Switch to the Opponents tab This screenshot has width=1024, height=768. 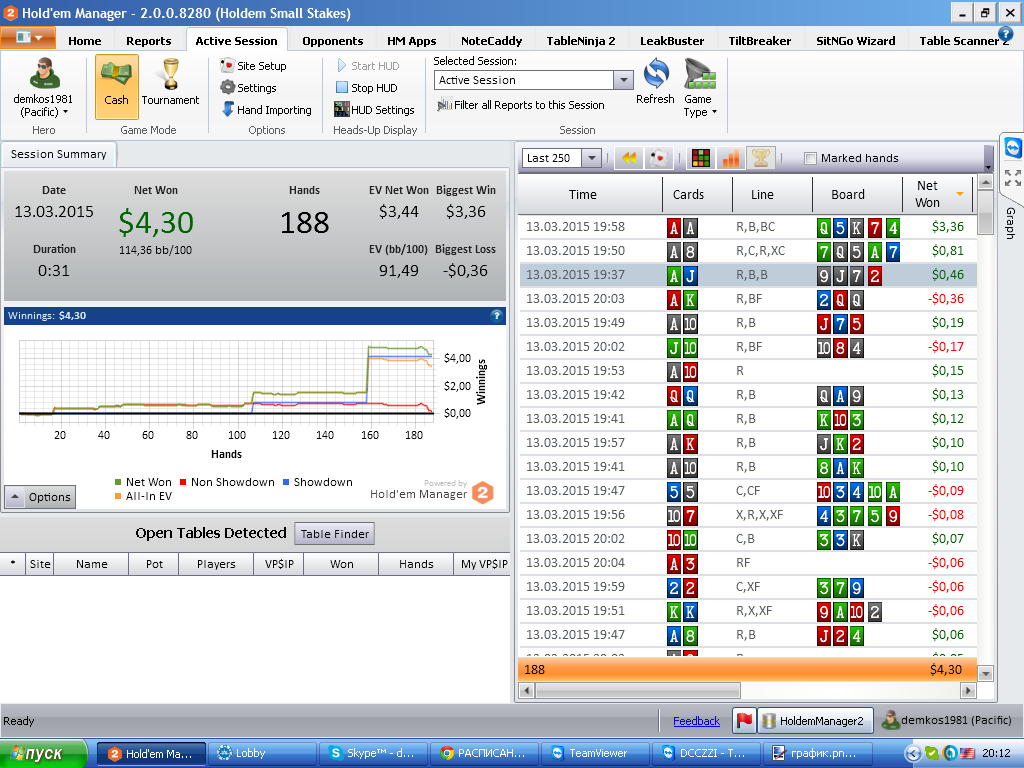[332, 40]
